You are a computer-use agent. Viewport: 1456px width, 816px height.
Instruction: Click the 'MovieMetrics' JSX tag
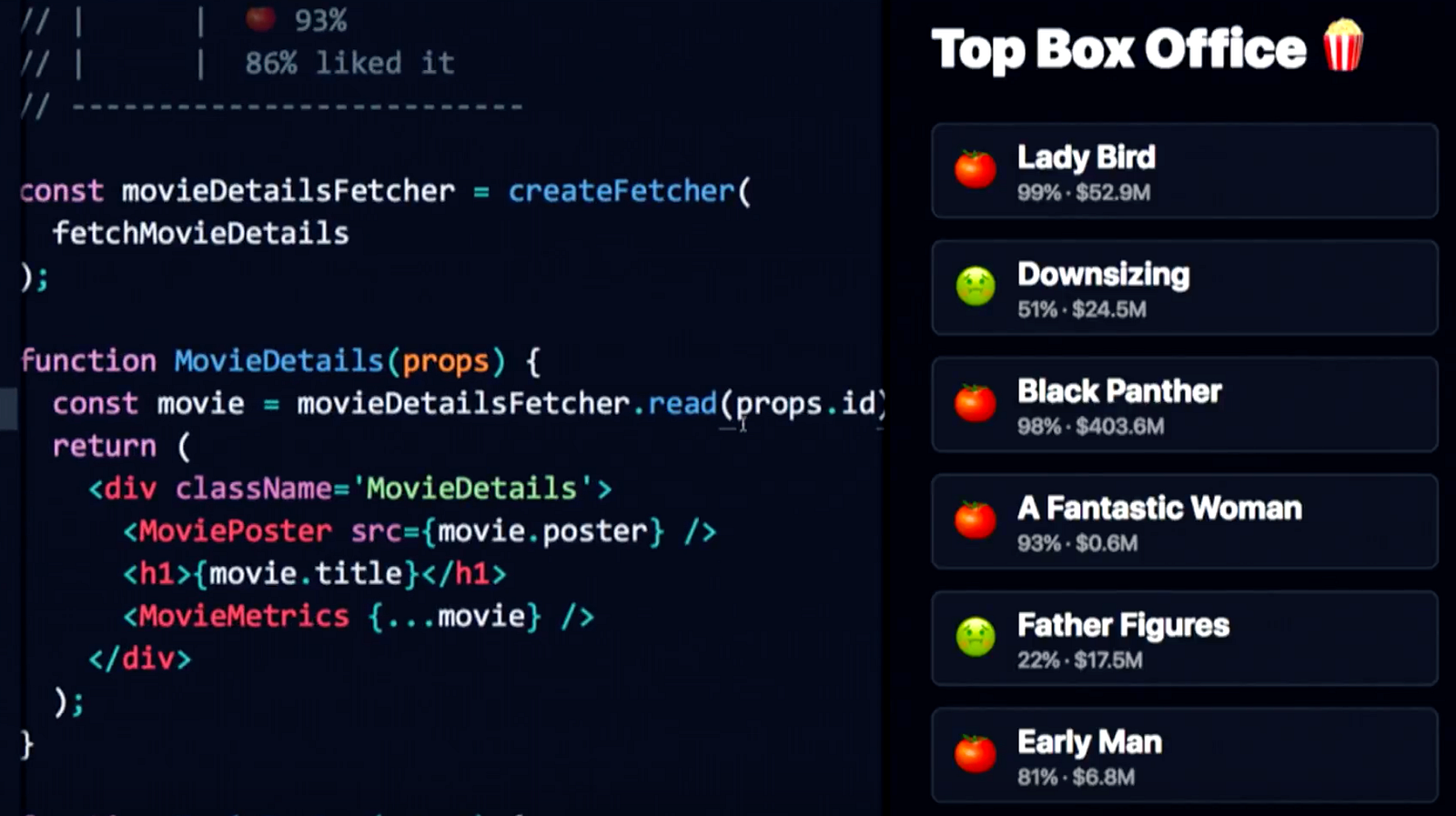(244, 617)
